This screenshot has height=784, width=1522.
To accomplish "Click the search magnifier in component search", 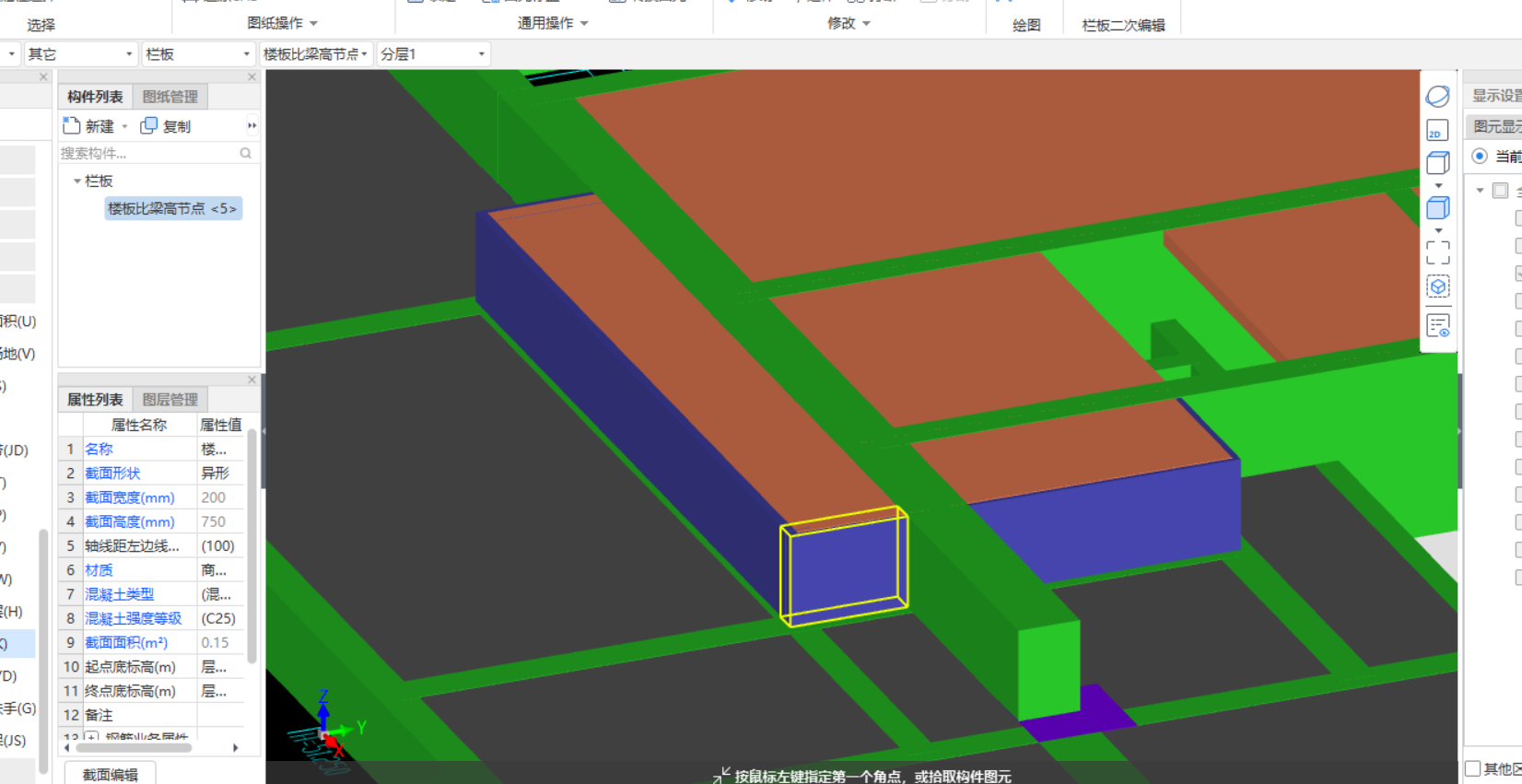I will tap(245, 153).
